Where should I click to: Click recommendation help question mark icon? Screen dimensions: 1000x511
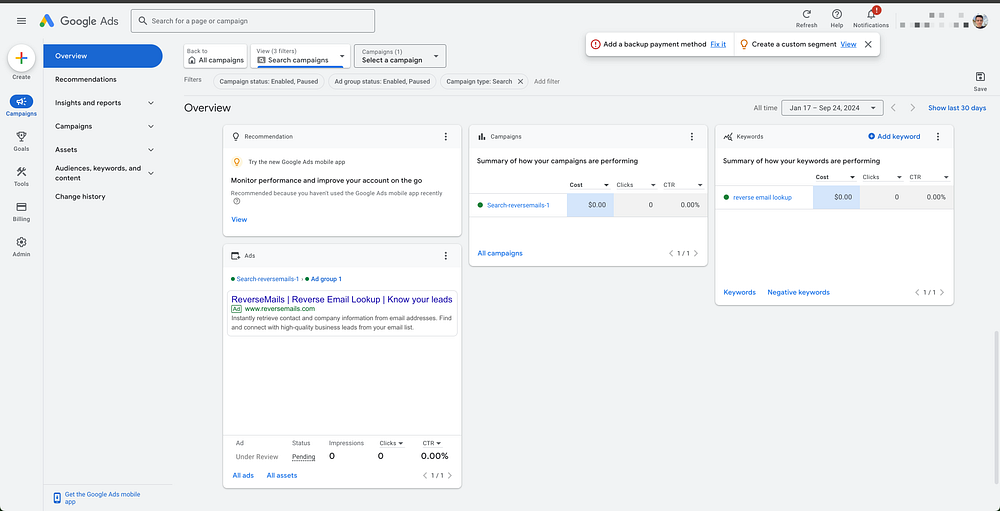(x=237, y=201)
